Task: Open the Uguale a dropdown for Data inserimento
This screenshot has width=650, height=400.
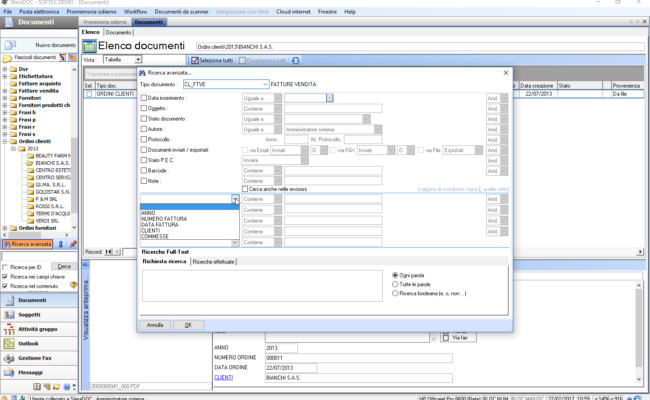Action: [x=278, y=98]
